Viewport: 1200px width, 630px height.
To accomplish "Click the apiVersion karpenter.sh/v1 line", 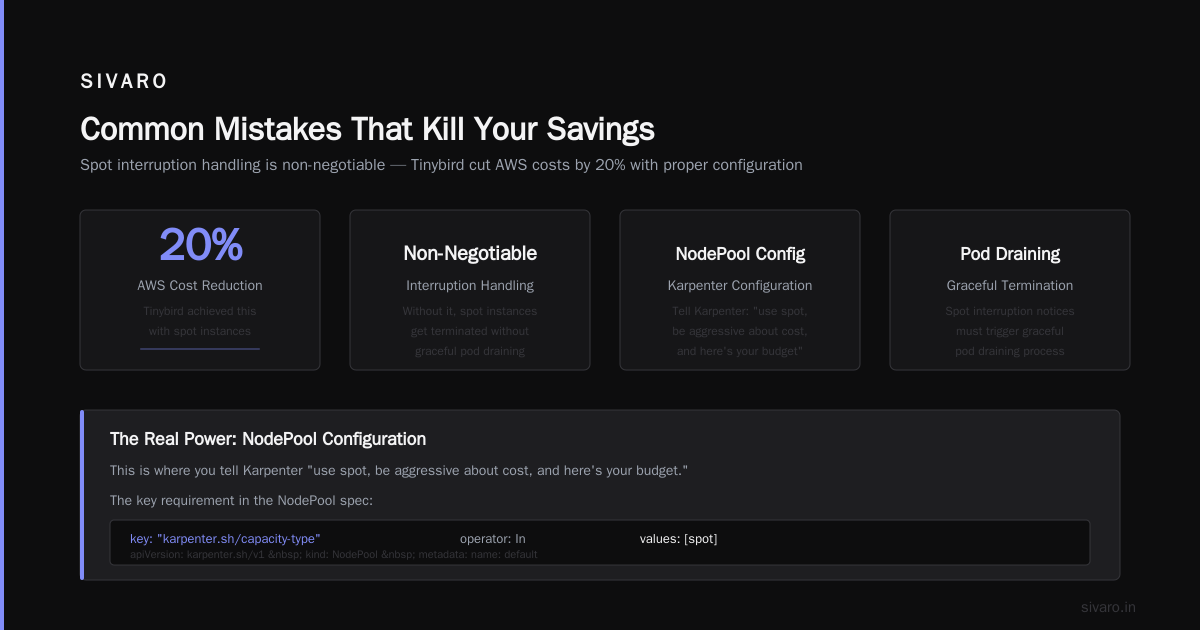I will coord(334,554).
